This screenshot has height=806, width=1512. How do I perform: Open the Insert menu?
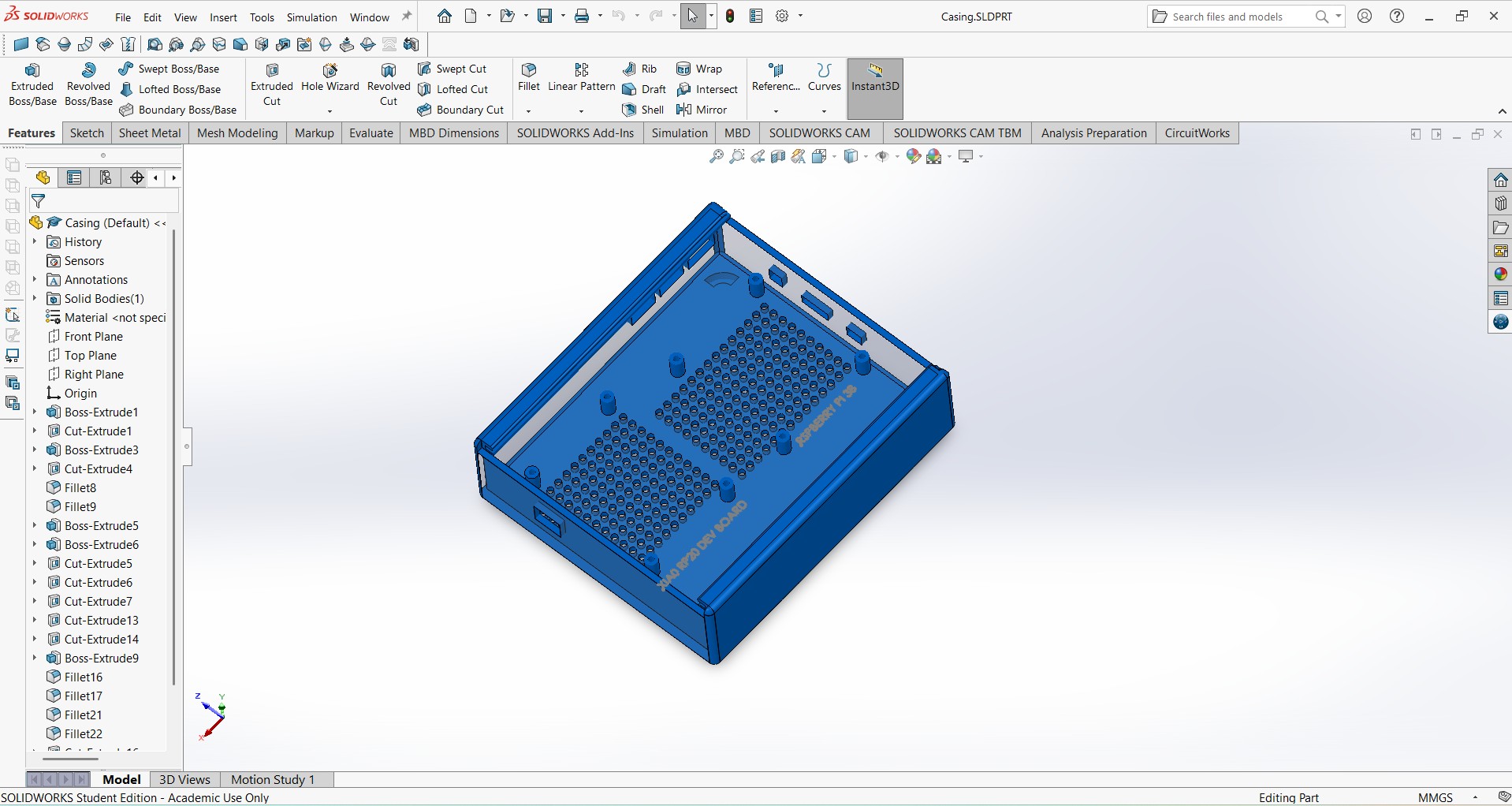click(223, 17)
